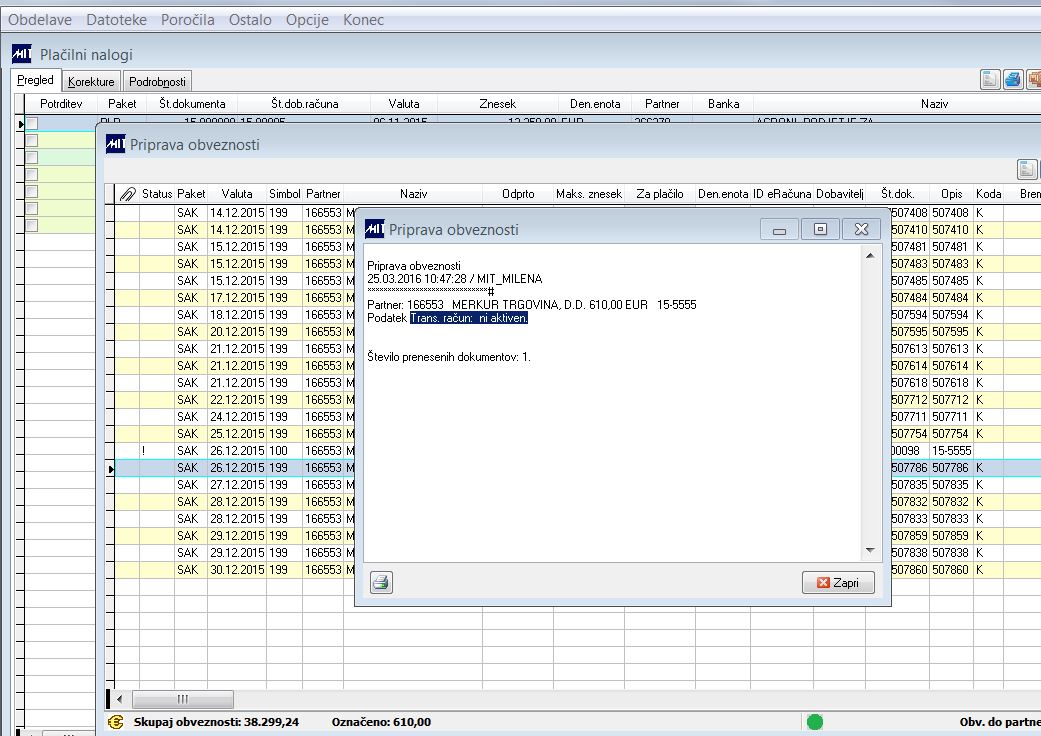
Task: Click the blue printer icon in Plačilni nalogi toolbar
Action: [x=1012, y=80]
